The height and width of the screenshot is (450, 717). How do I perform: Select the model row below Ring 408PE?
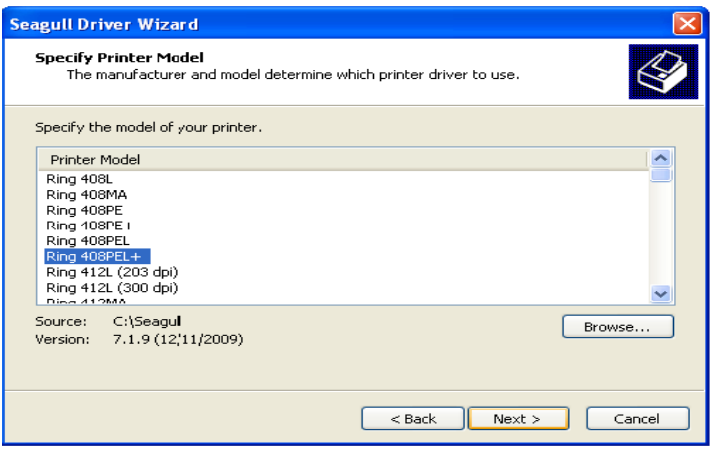(89, 225)
